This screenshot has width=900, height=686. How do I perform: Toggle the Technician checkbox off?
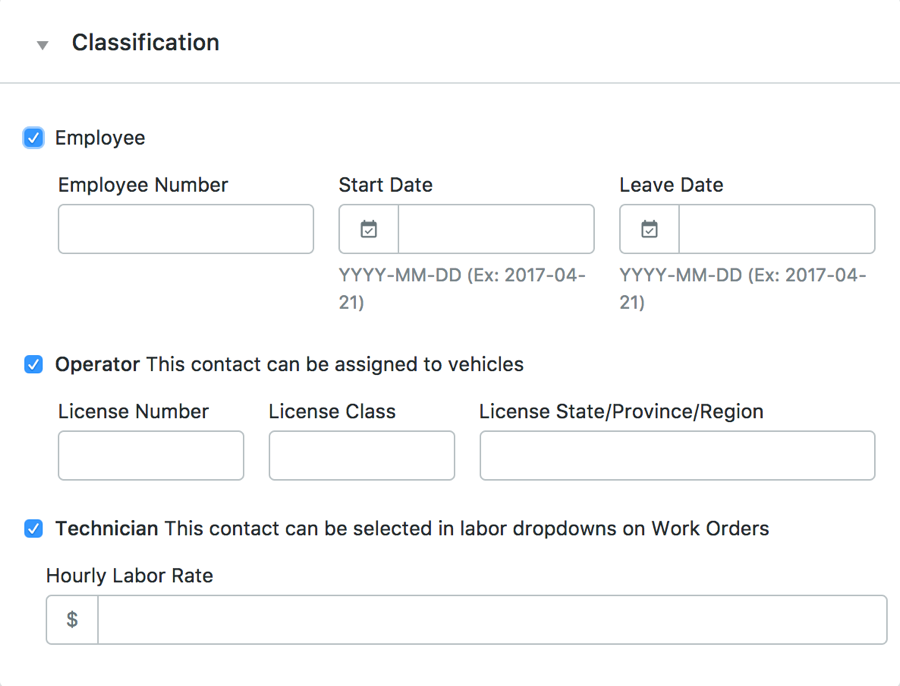(34, 528)
